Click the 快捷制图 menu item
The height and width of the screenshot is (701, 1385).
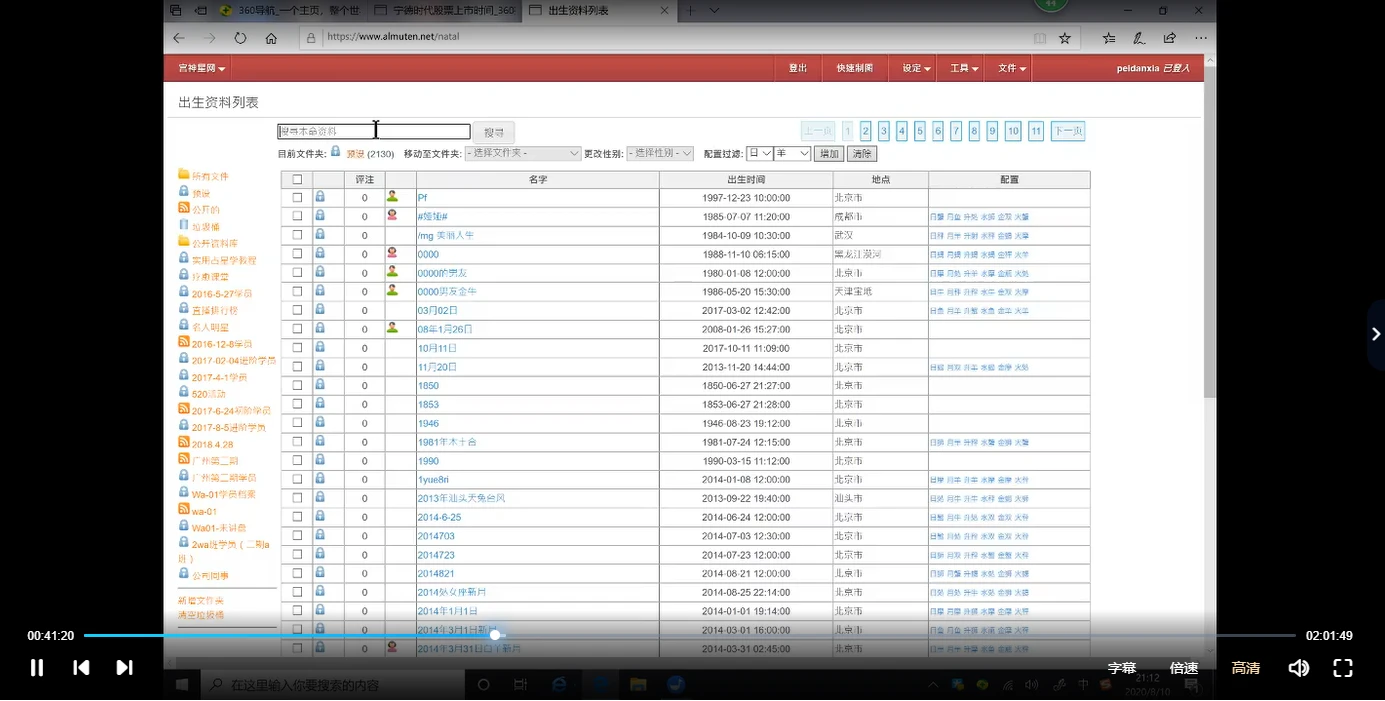(x=855, y=68)
